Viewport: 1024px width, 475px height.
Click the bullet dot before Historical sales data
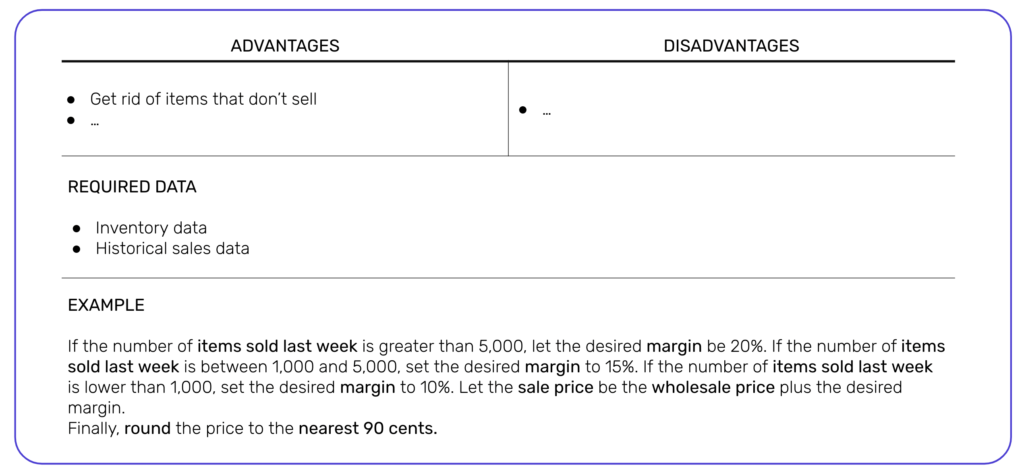point(77,250)
